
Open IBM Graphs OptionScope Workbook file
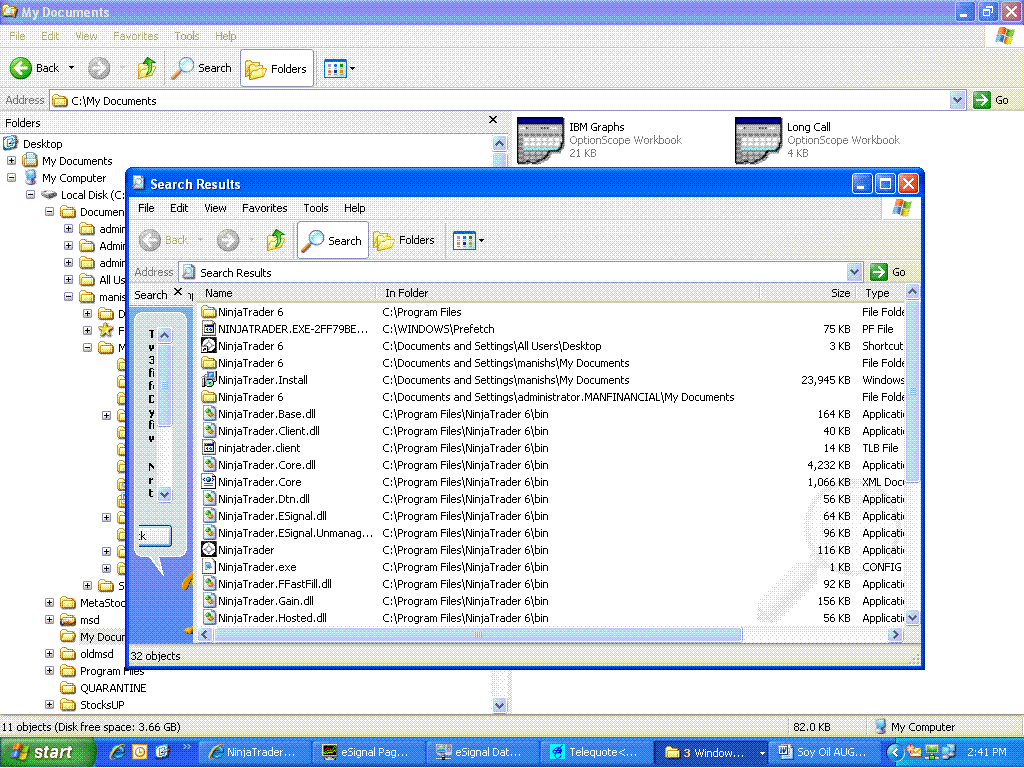point(599,140)
